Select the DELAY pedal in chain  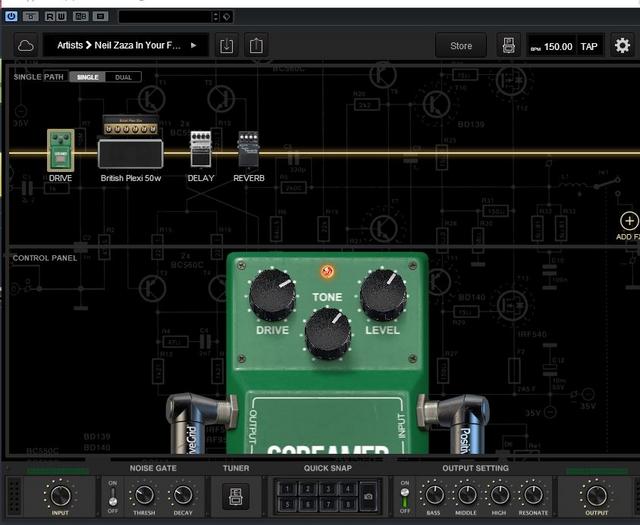tap(201, 149)
